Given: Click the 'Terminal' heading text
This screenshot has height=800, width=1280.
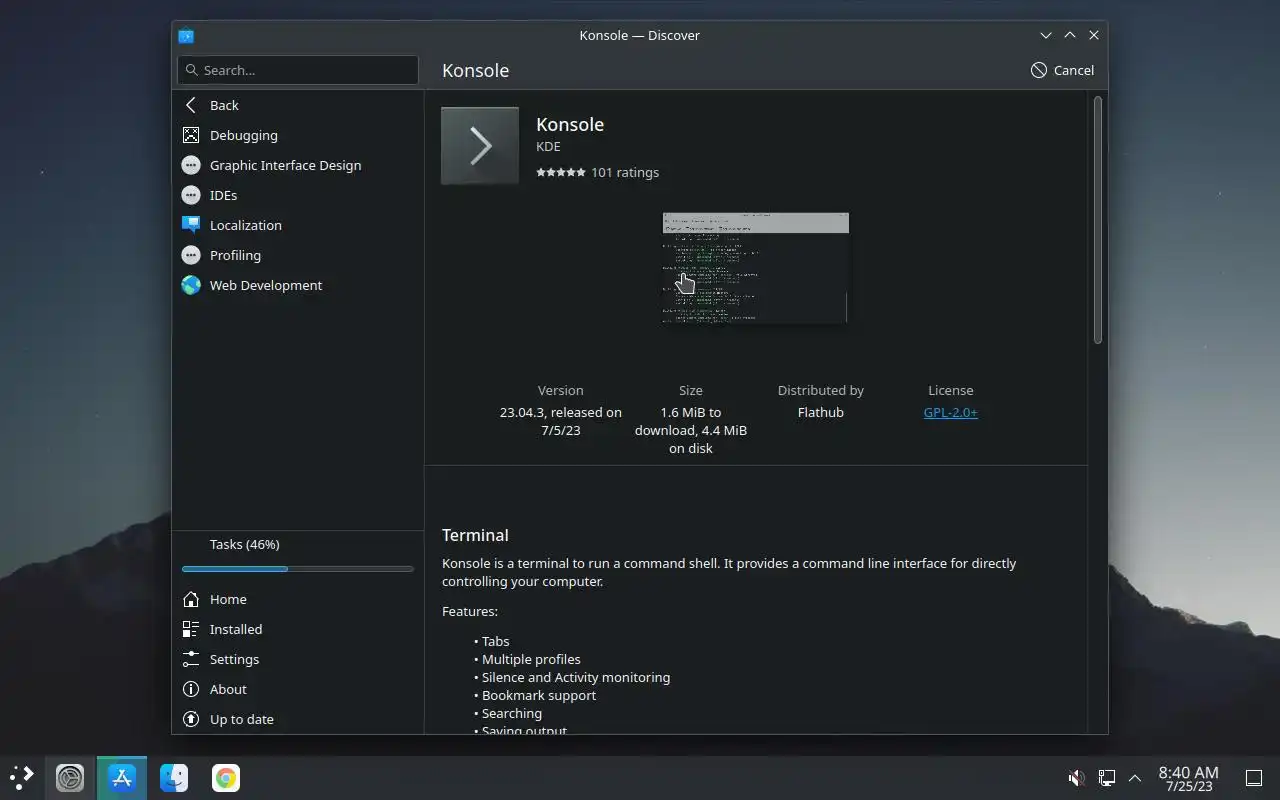Looking at the screenshot, I should tap(475, 535).
